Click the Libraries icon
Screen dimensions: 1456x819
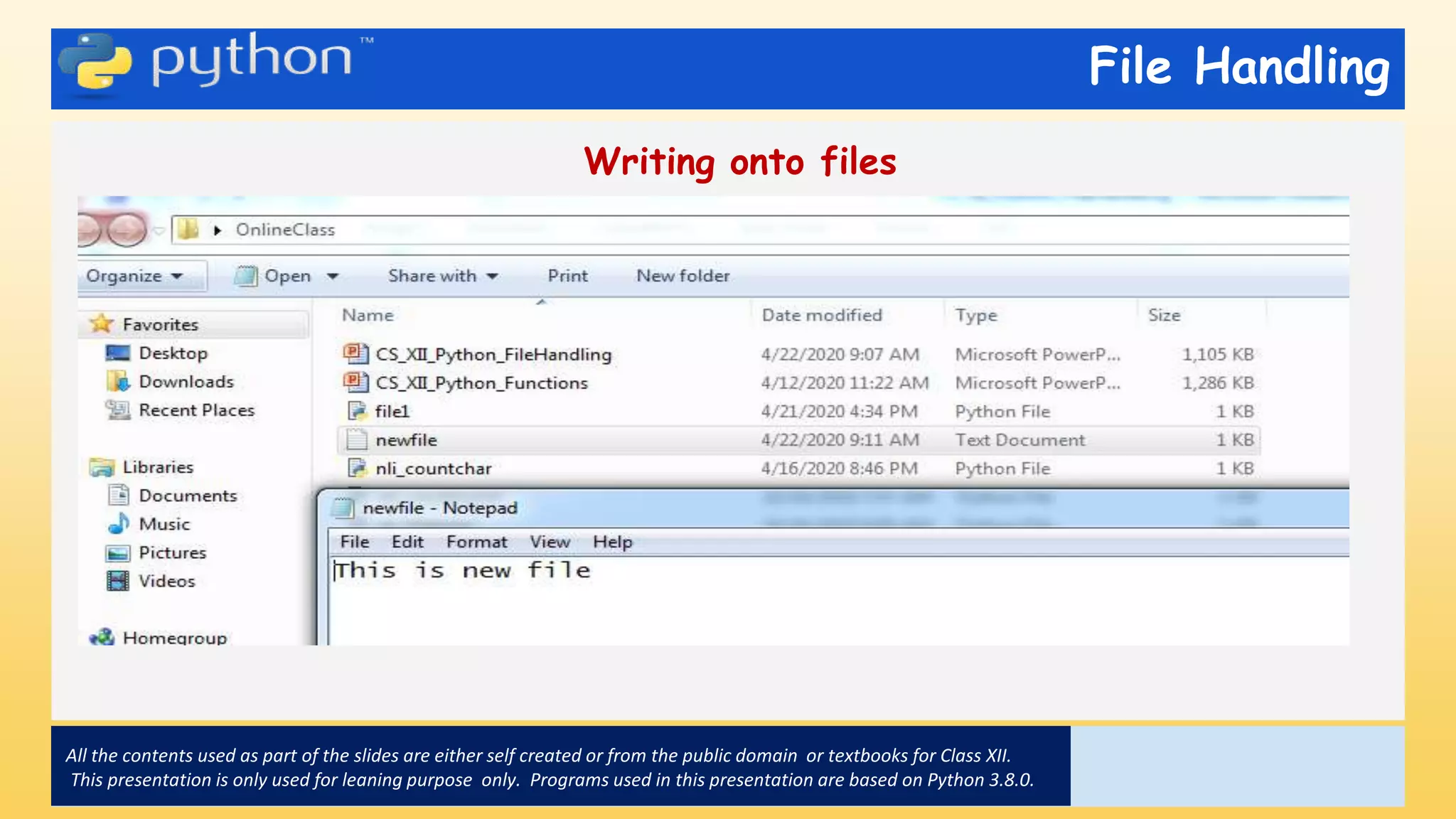point(102,467)
